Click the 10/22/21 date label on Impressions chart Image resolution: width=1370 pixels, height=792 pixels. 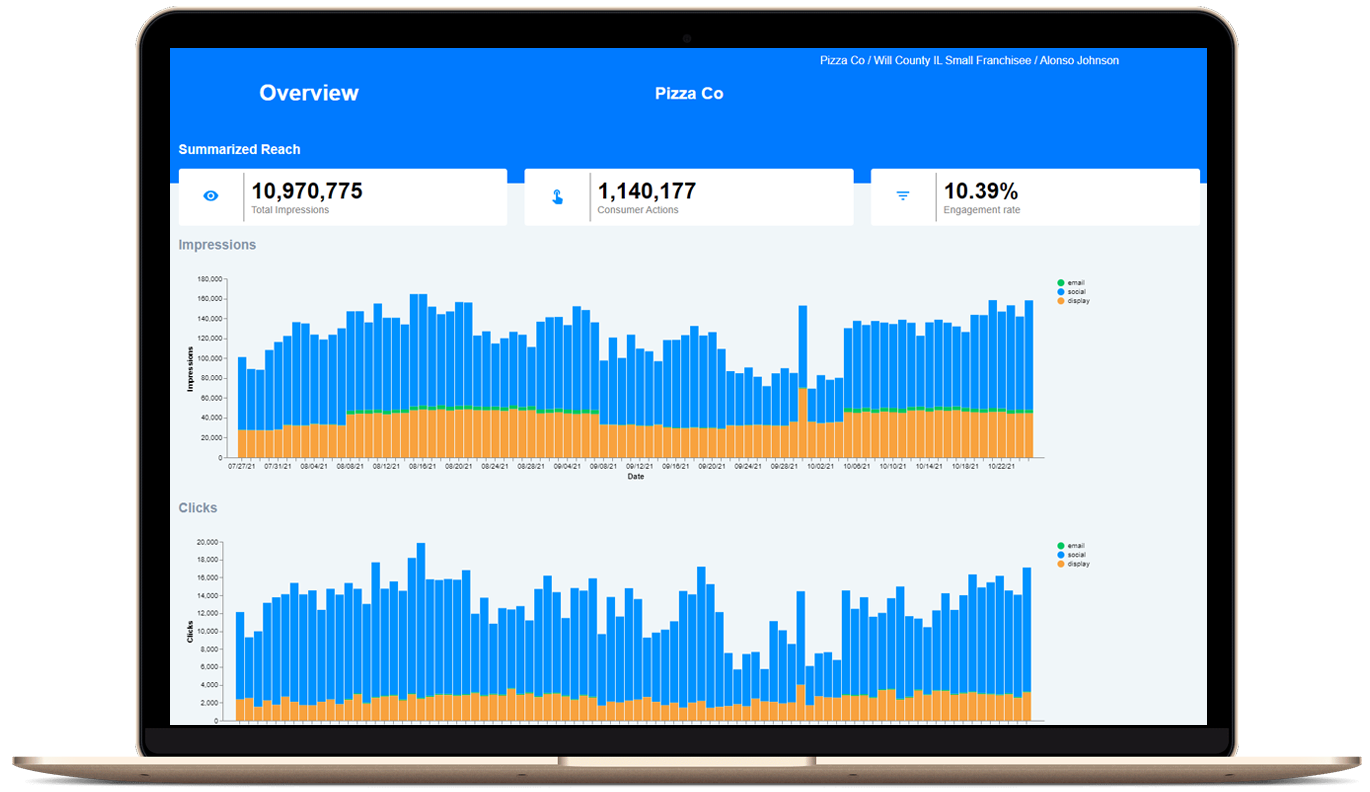1002,466
